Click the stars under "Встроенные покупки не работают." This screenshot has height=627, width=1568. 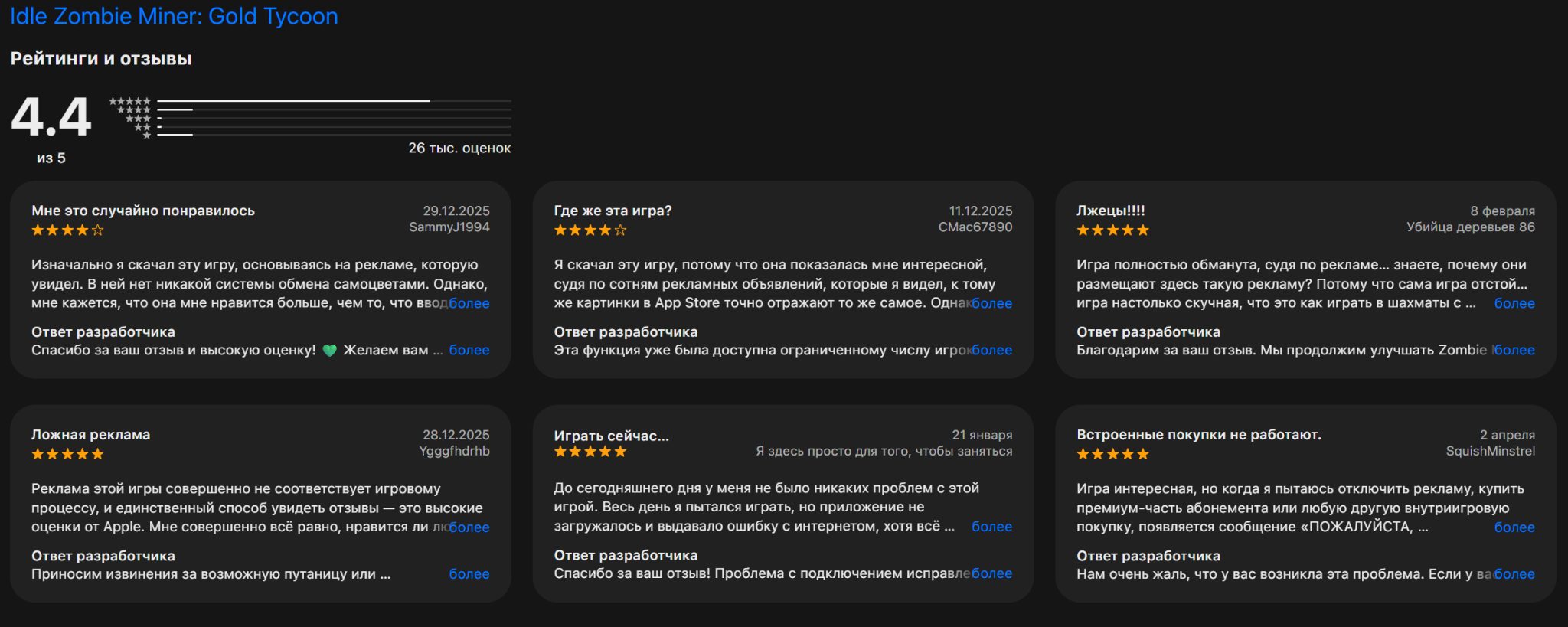[1112, 454]
